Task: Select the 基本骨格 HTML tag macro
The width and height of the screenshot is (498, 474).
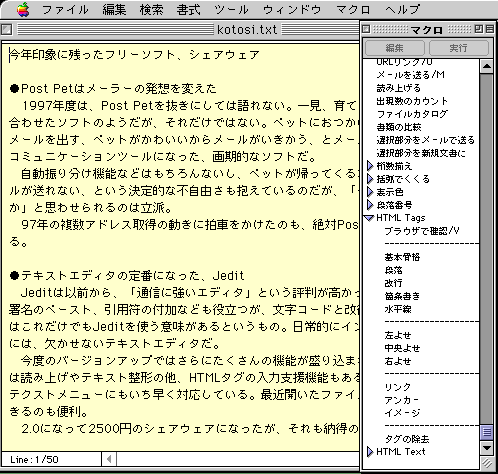Action: click(402, 257)
